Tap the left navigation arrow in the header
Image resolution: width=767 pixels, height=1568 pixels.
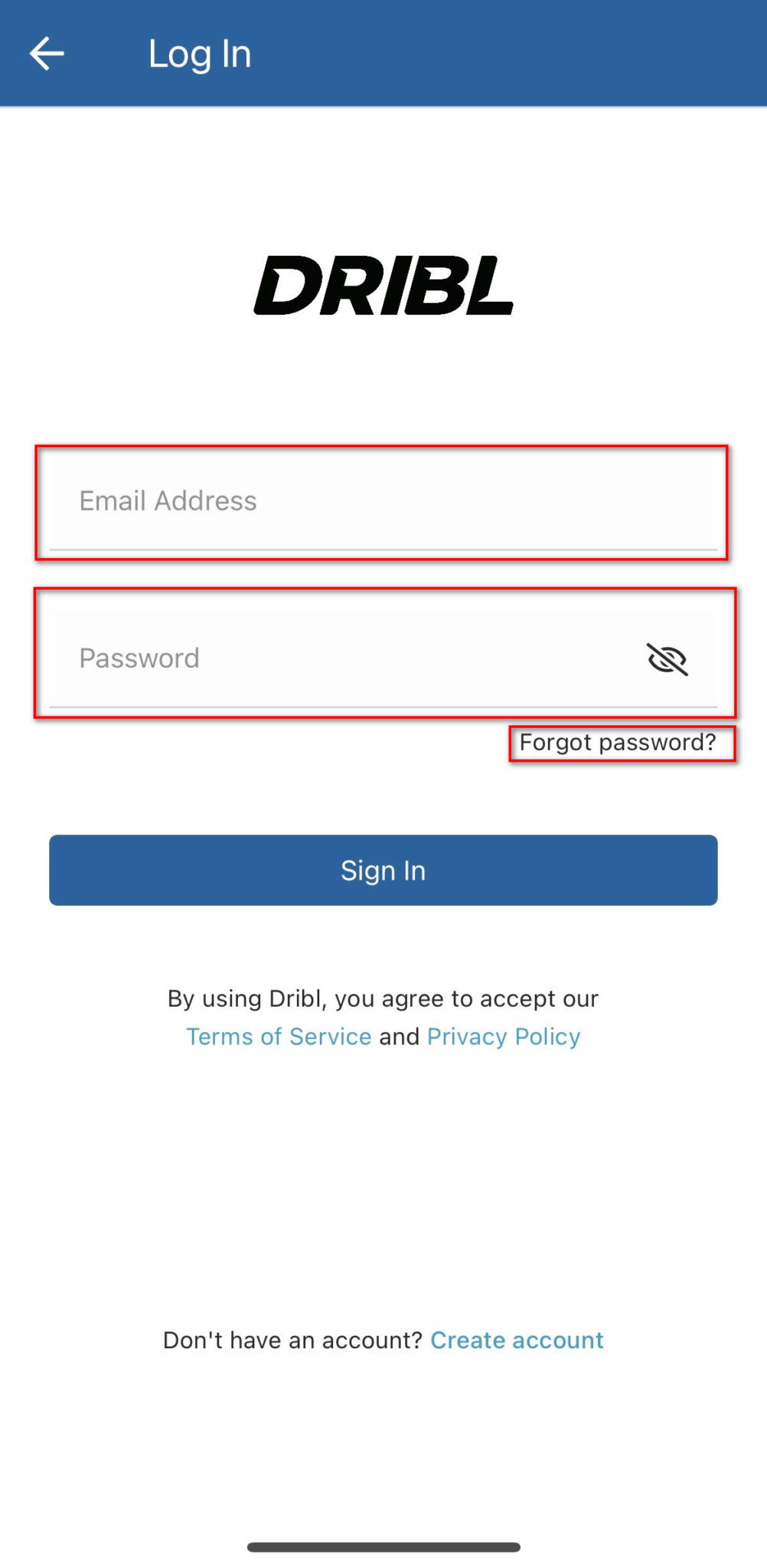[47, 52]
